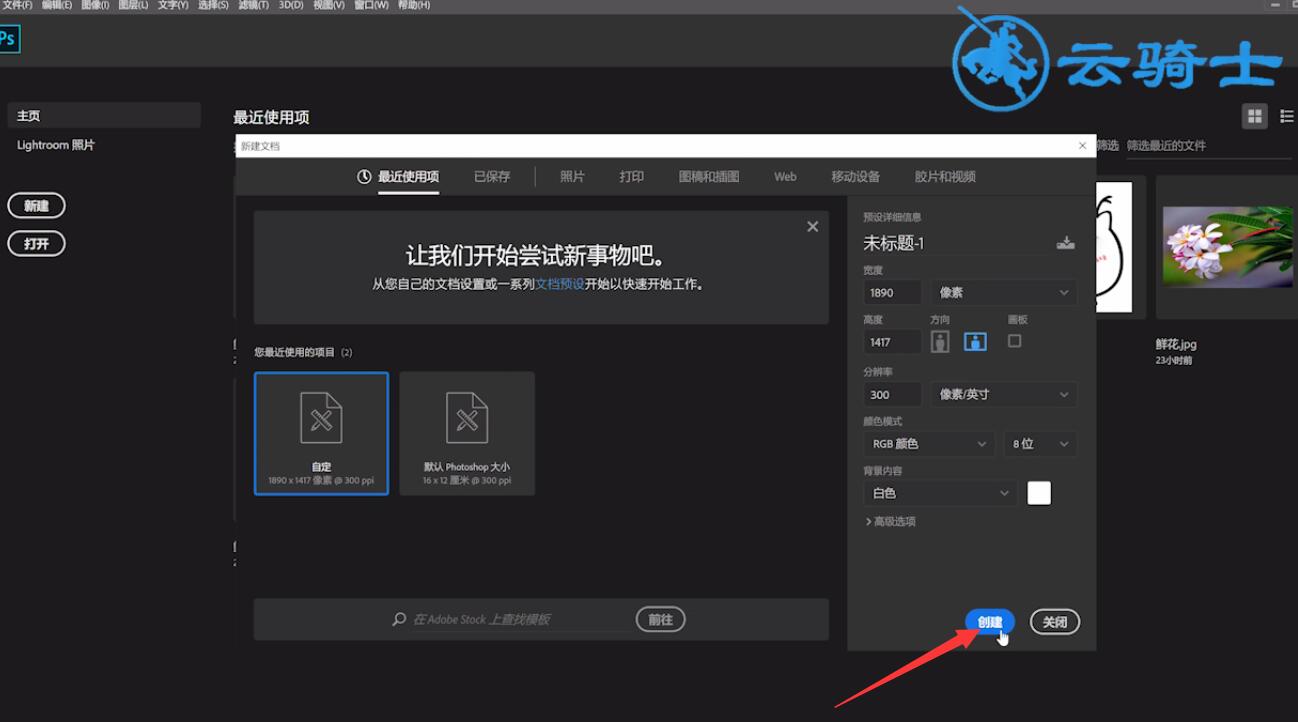Click the 创建 button
Image resolution: width=1298 pixels, height=722 pixels.
tap(989, 622)
